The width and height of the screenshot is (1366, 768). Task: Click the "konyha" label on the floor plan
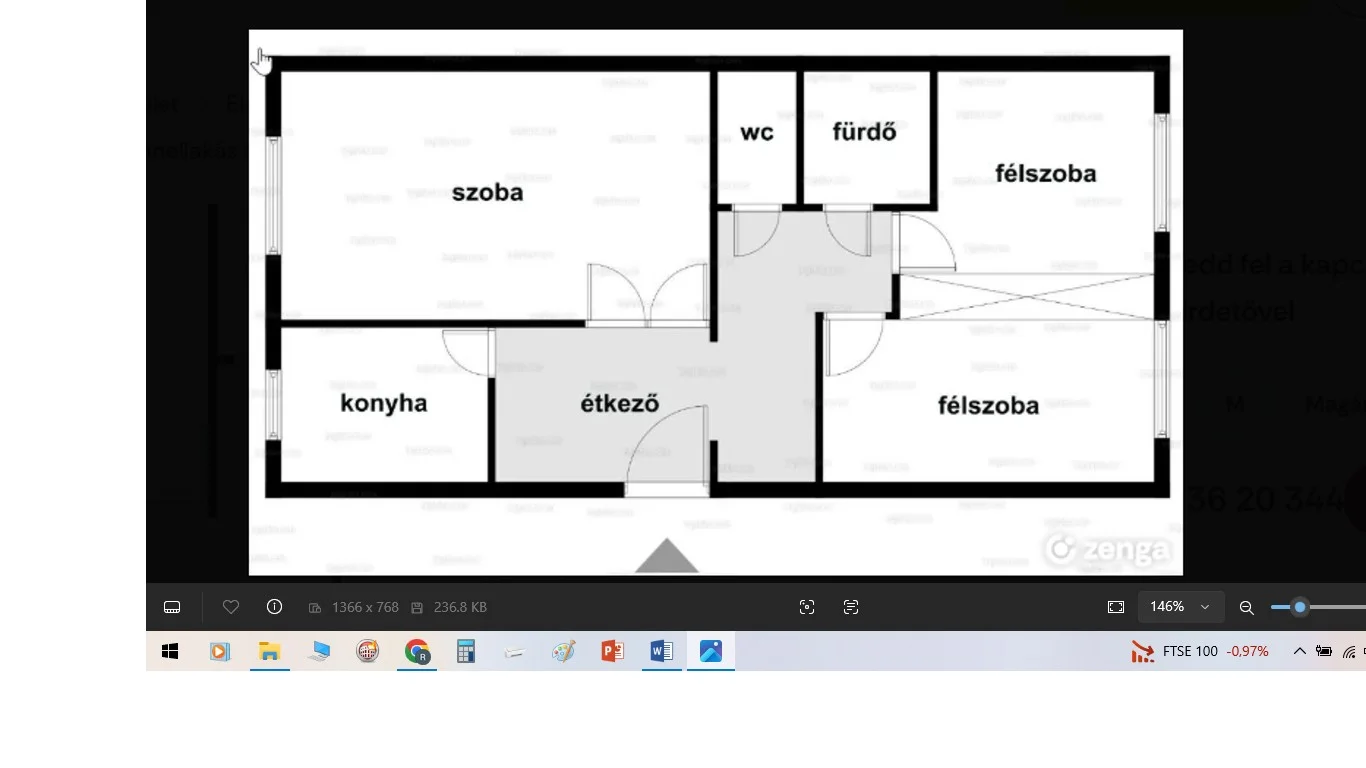[x=384, y=404]
